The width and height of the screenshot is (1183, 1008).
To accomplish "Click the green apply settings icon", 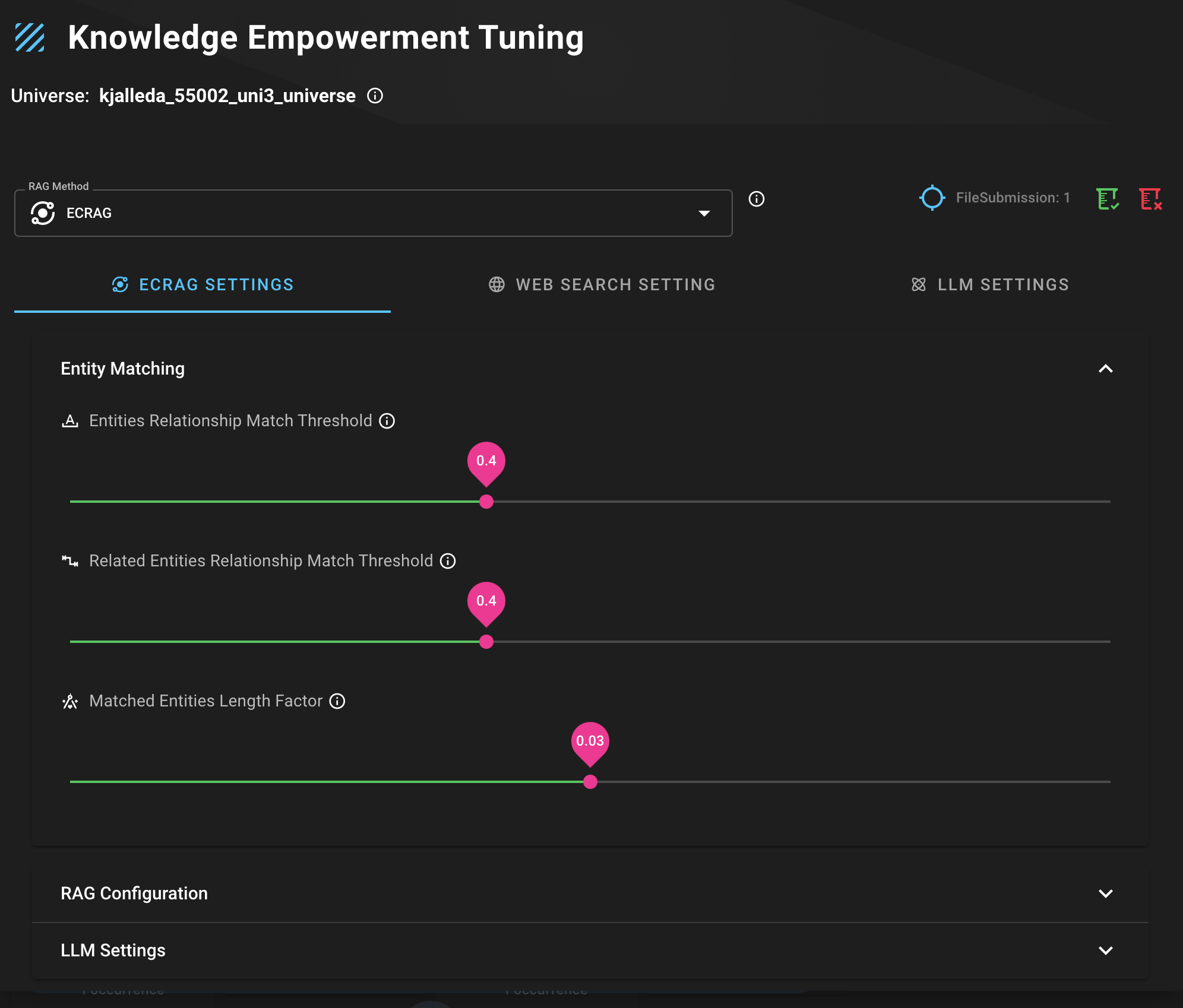I will [x=1107, y=199].
